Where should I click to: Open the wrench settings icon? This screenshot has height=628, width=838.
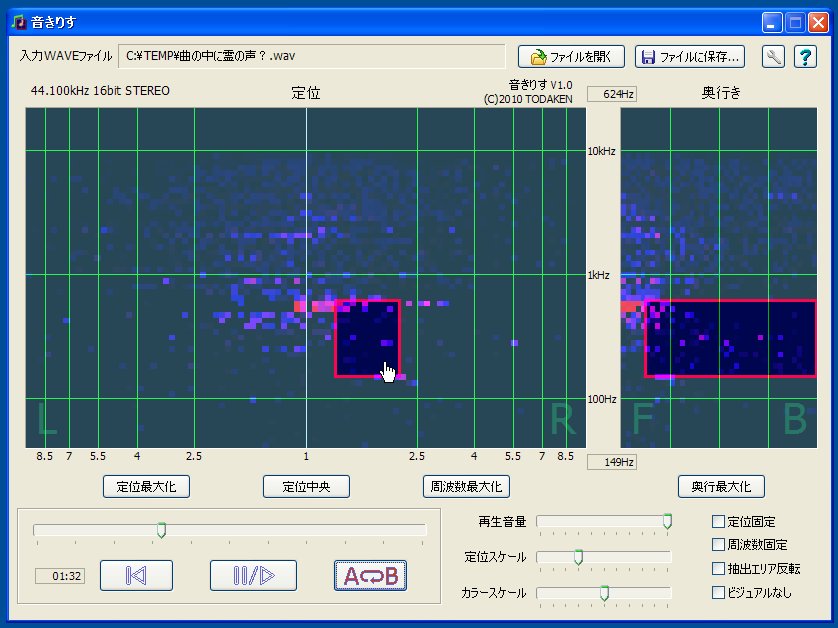coord(773,57)
